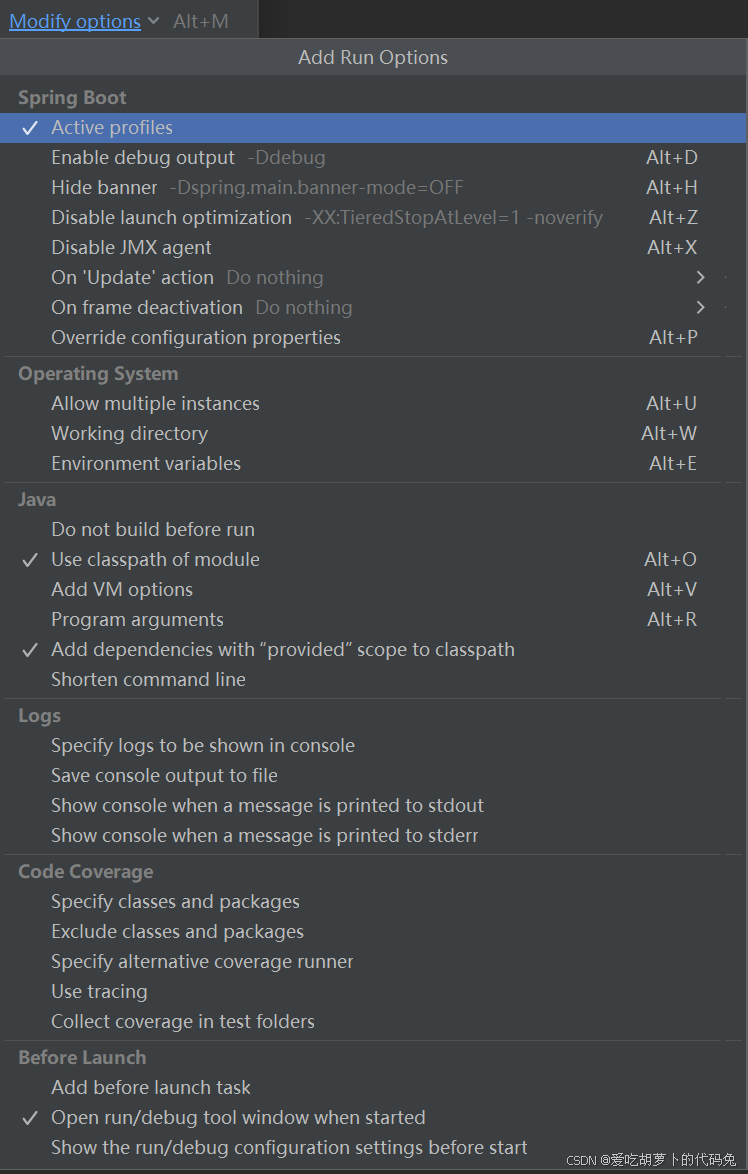
Task: Enable debug output with -Ddebug
Action: tap(142, 157)
